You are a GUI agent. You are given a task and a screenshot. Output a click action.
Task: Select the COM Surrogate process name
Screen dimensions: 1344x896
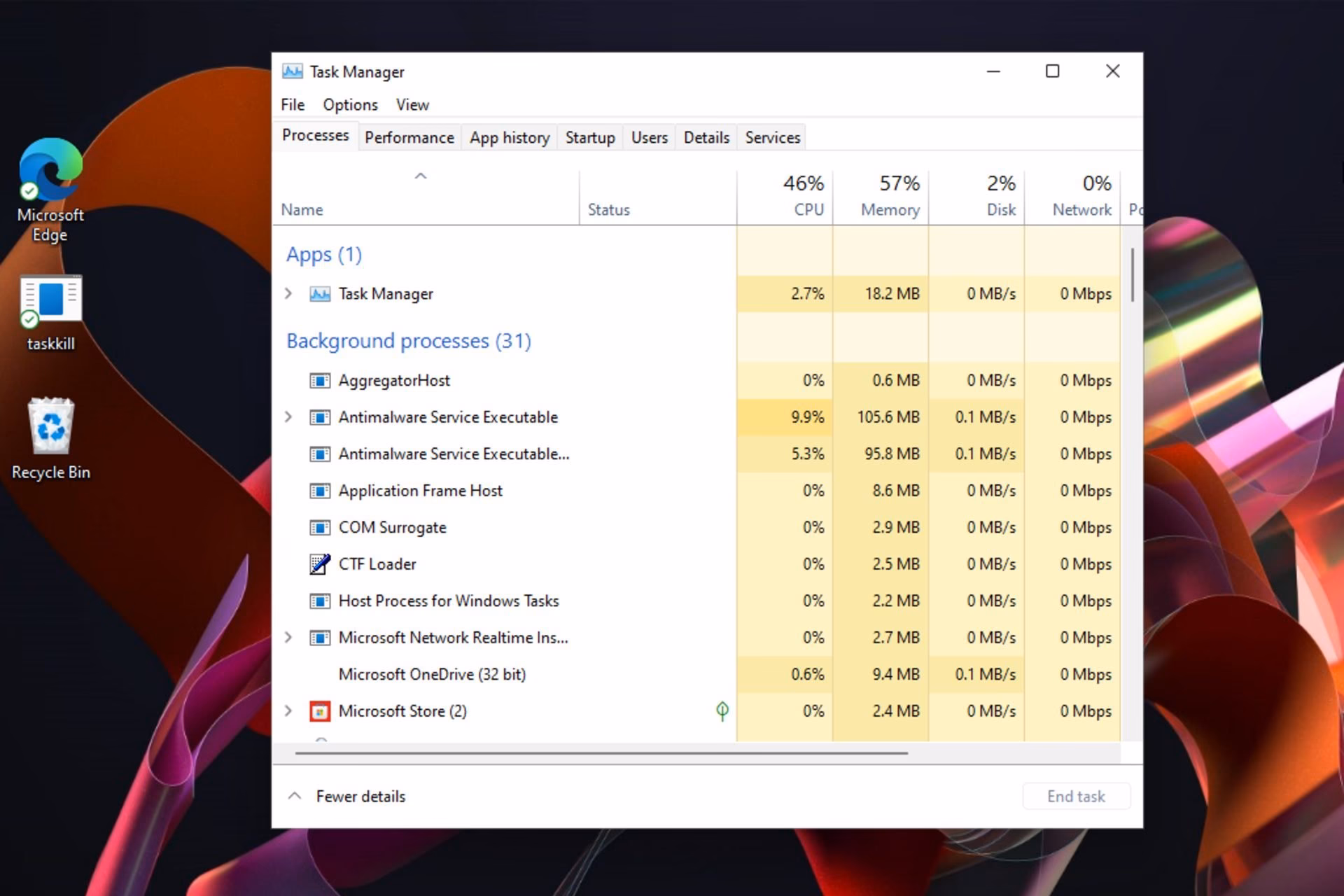[393, 528]
